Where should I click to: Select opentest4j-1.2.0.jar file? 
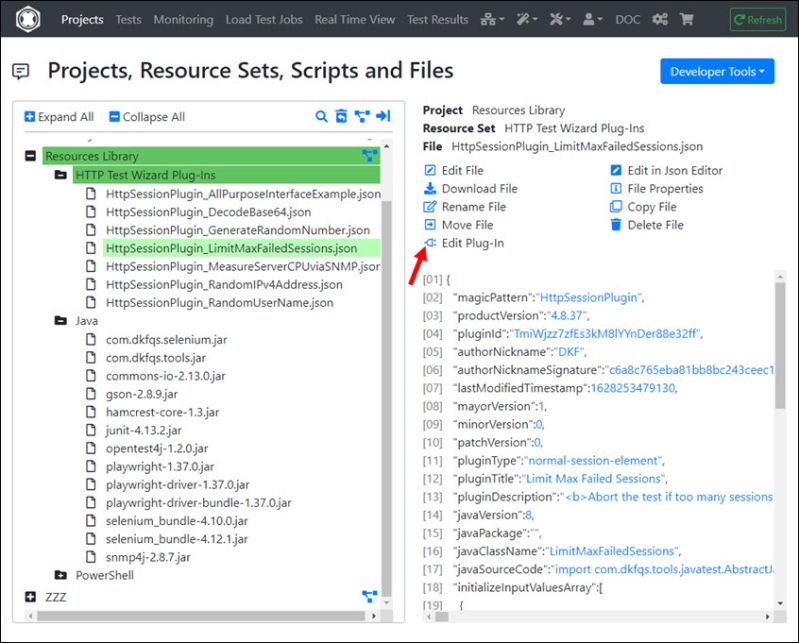point(157,448)
